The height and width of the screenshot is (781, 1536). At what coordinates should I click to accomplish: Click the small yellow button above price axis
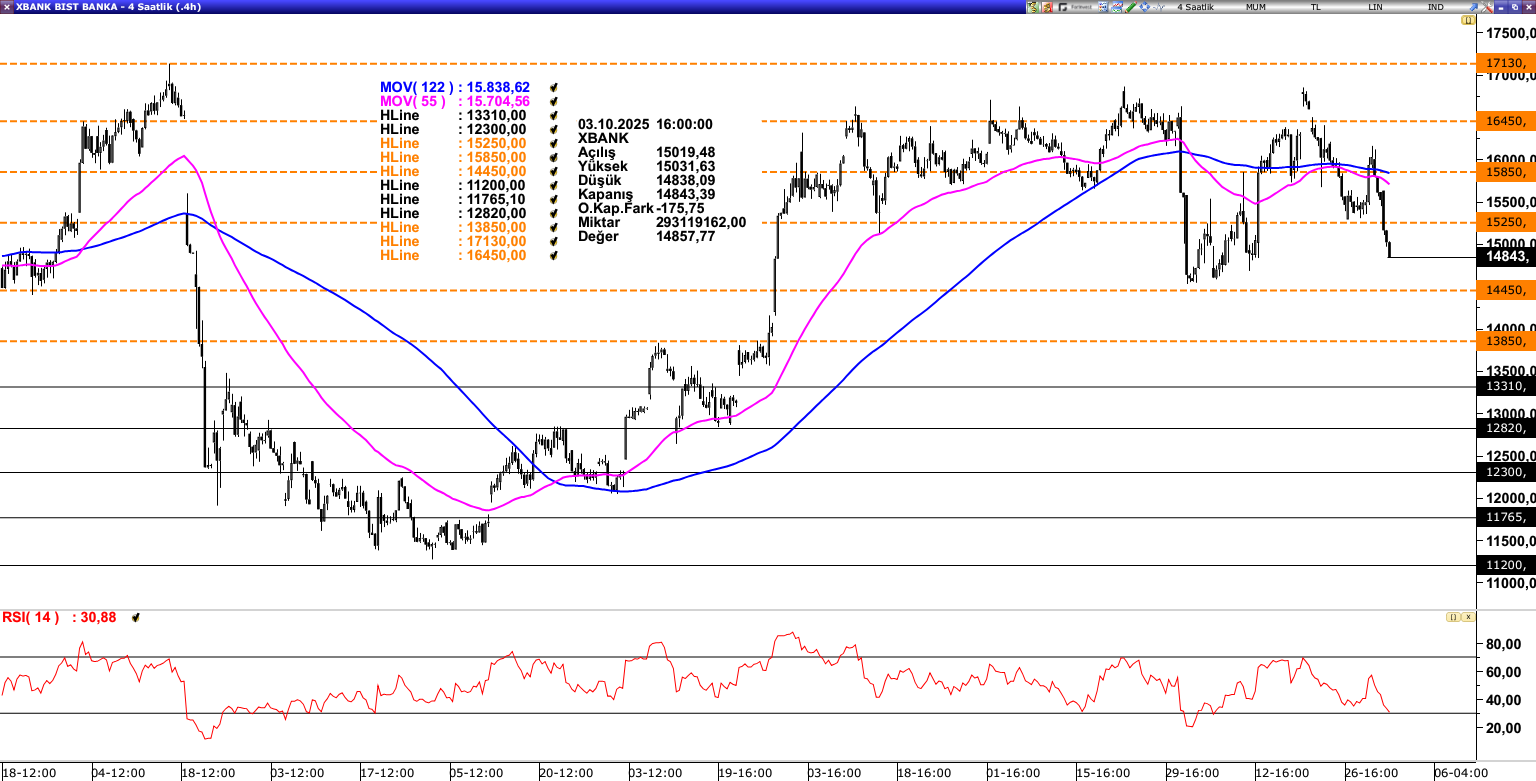coord(1468,20)
